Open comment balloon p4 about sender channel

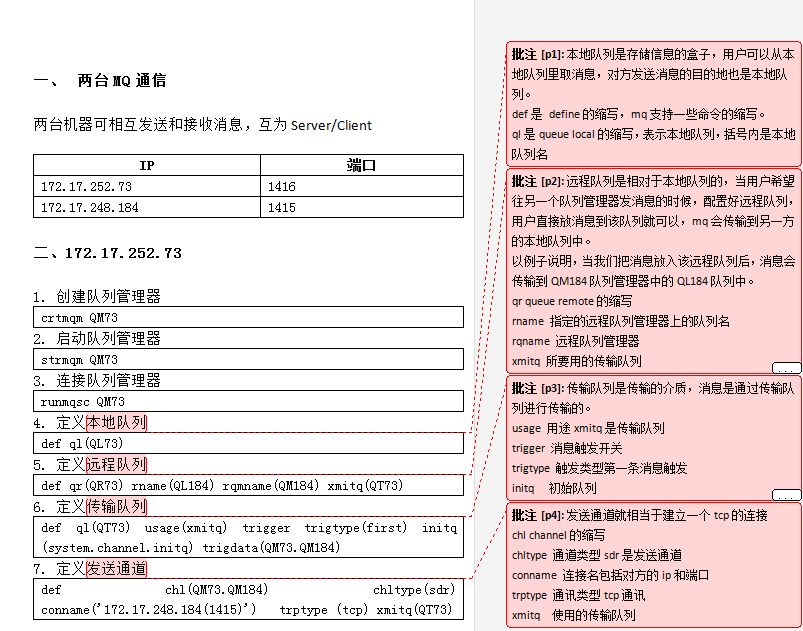pos(653,565)
